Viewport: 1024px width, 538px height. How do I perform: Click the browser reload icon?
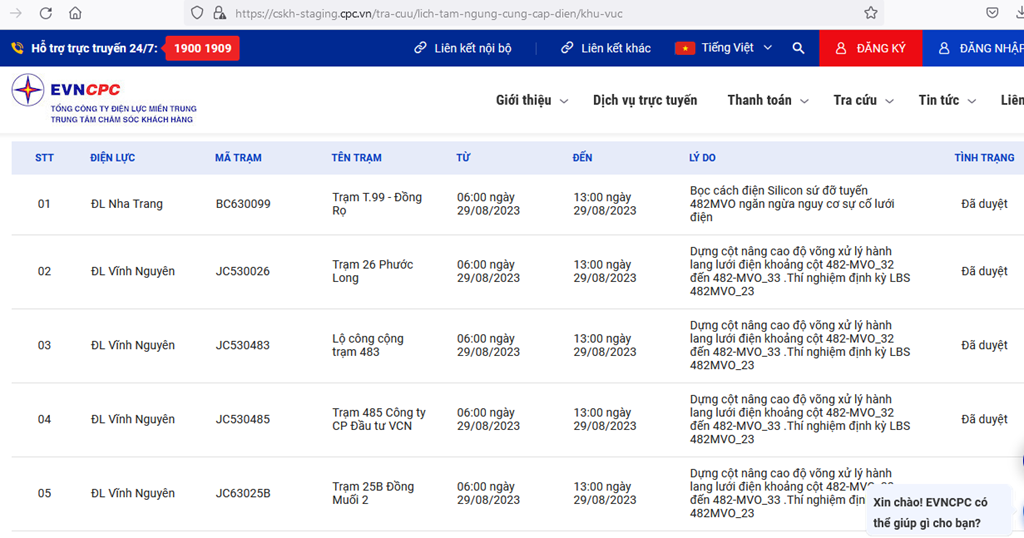click(x=46, y=13)
